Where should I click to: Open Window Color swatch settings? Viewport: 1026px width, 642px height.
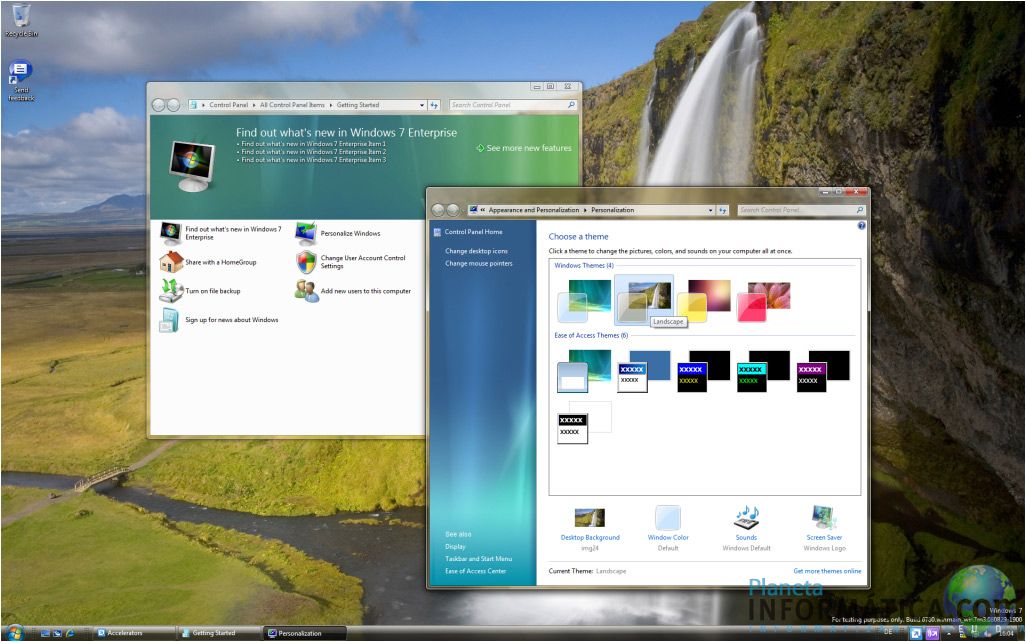668,518
